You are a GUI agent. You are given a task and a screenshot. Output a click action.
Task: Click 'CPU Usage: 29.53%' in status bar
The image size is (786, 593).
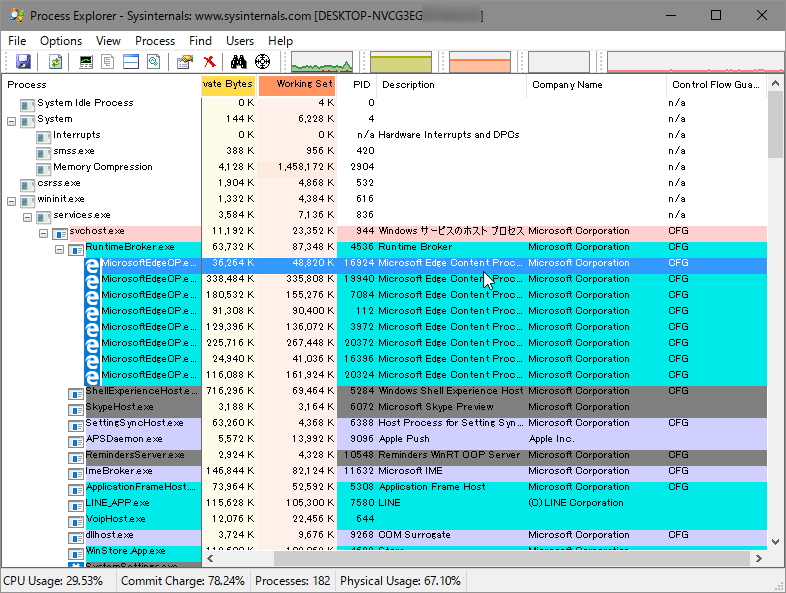click(x=53, y=581)
